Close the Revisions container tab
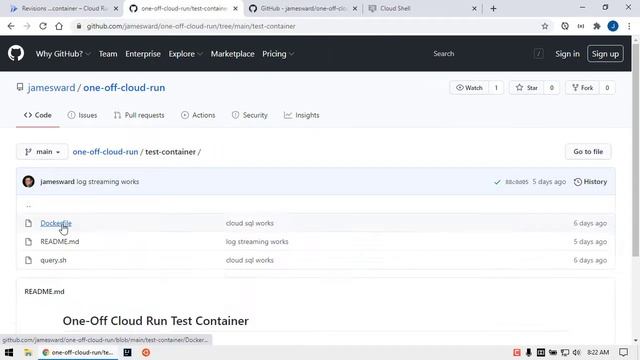Image resolution: width=640 pixels, height=360 pixels. (x=116, y=8)
